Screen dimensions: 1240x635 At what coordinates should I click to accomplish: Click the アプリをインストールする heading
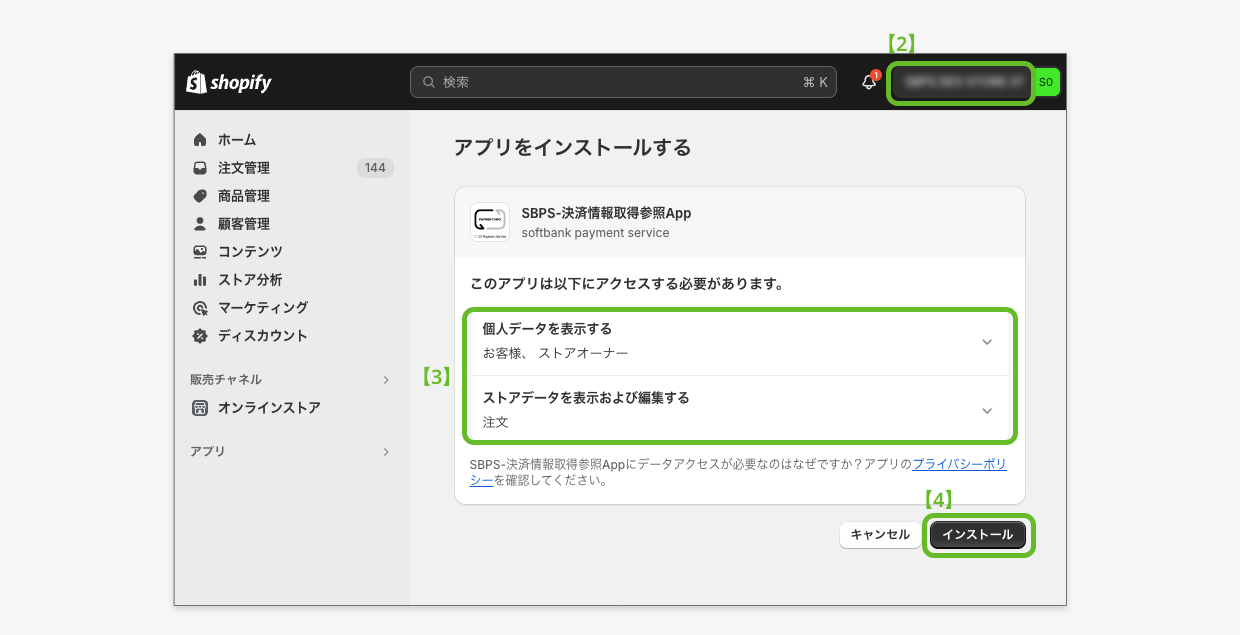click(x=572, y=148)
